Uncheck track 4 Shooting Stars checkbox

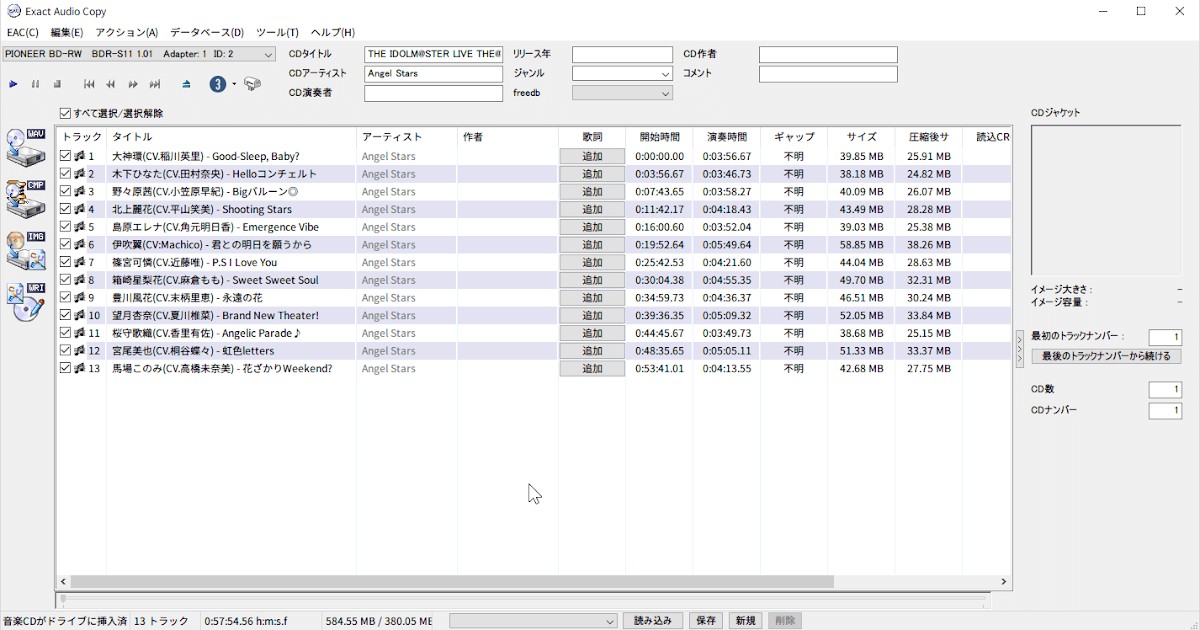(x=66, y=209)
